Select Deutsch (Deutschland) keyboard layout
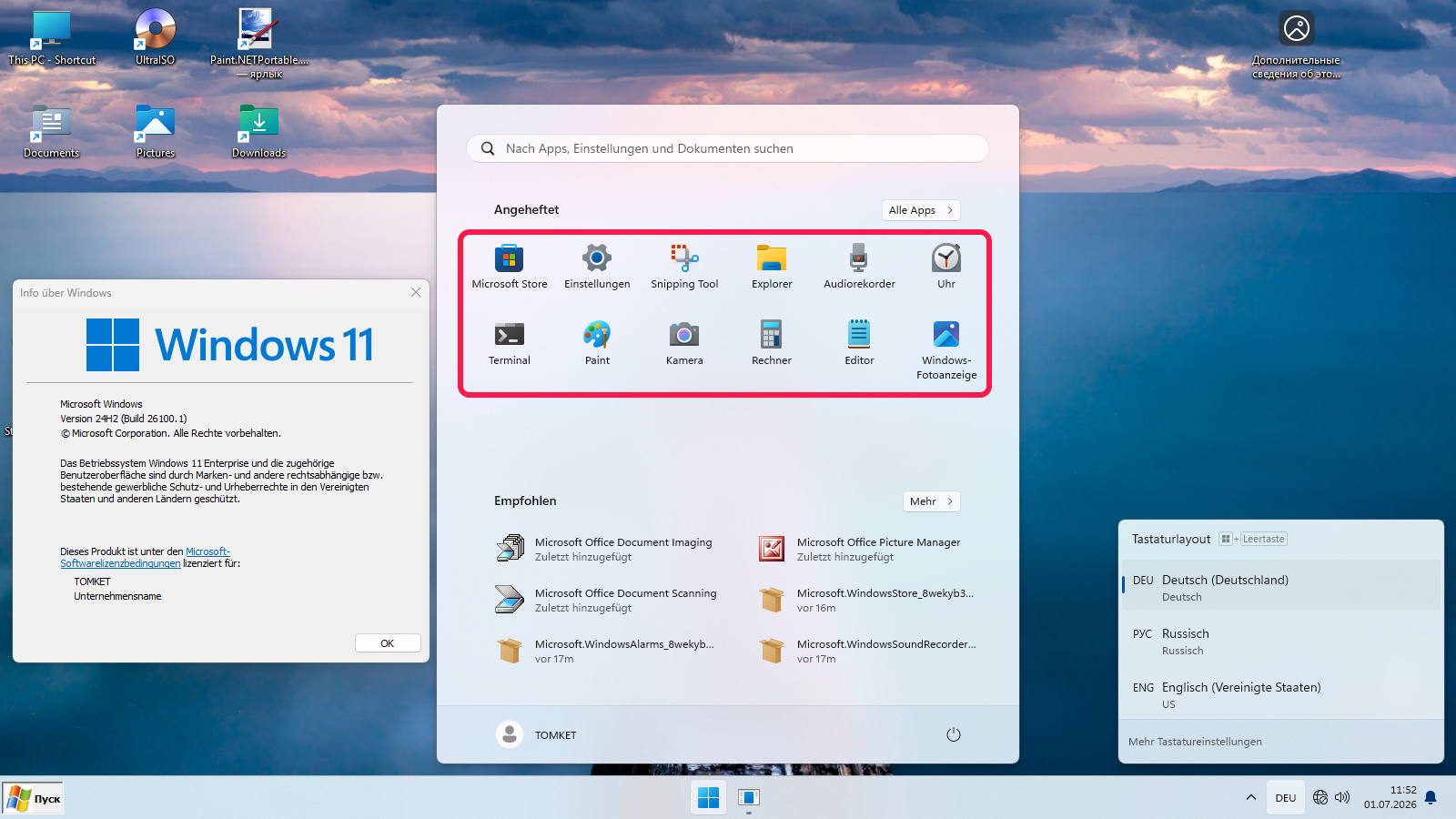This screenshot has height=819, width=1456. coord(1281,588)
